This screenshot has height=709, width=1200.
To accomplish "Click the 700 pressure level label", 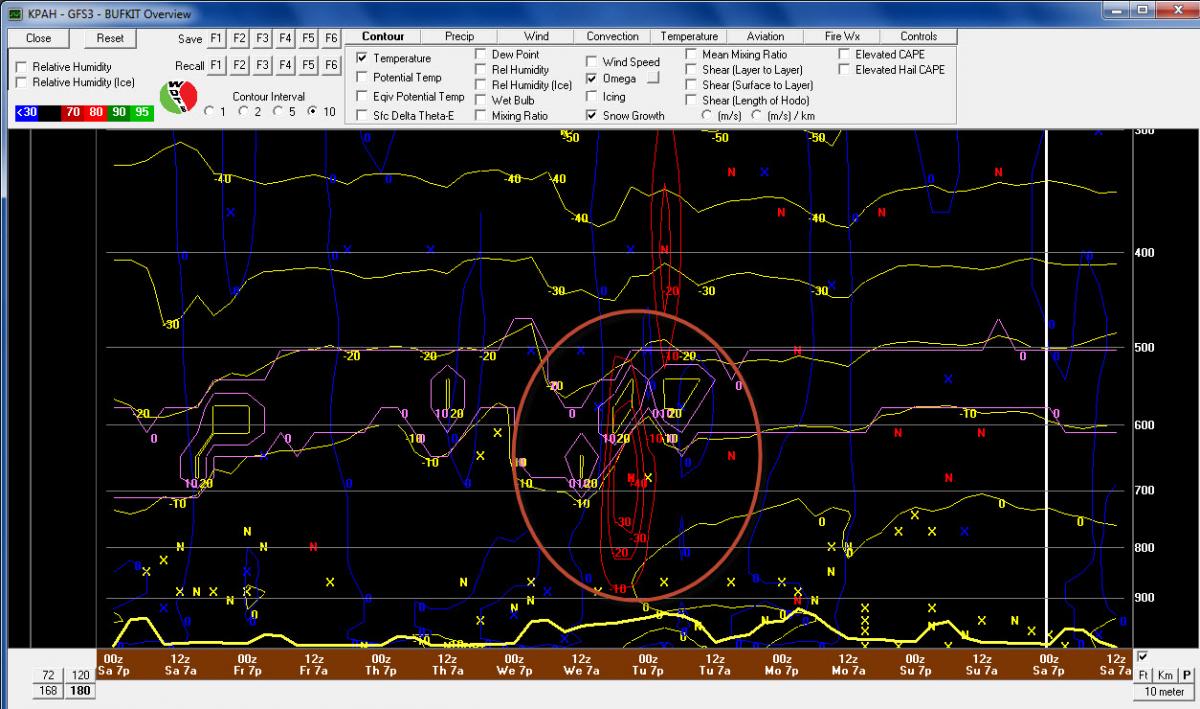I will [1146, 491].
